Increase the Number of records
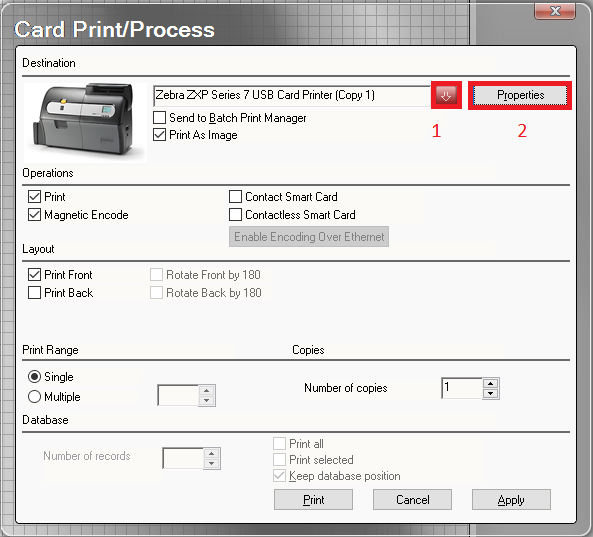 [211, 453]
